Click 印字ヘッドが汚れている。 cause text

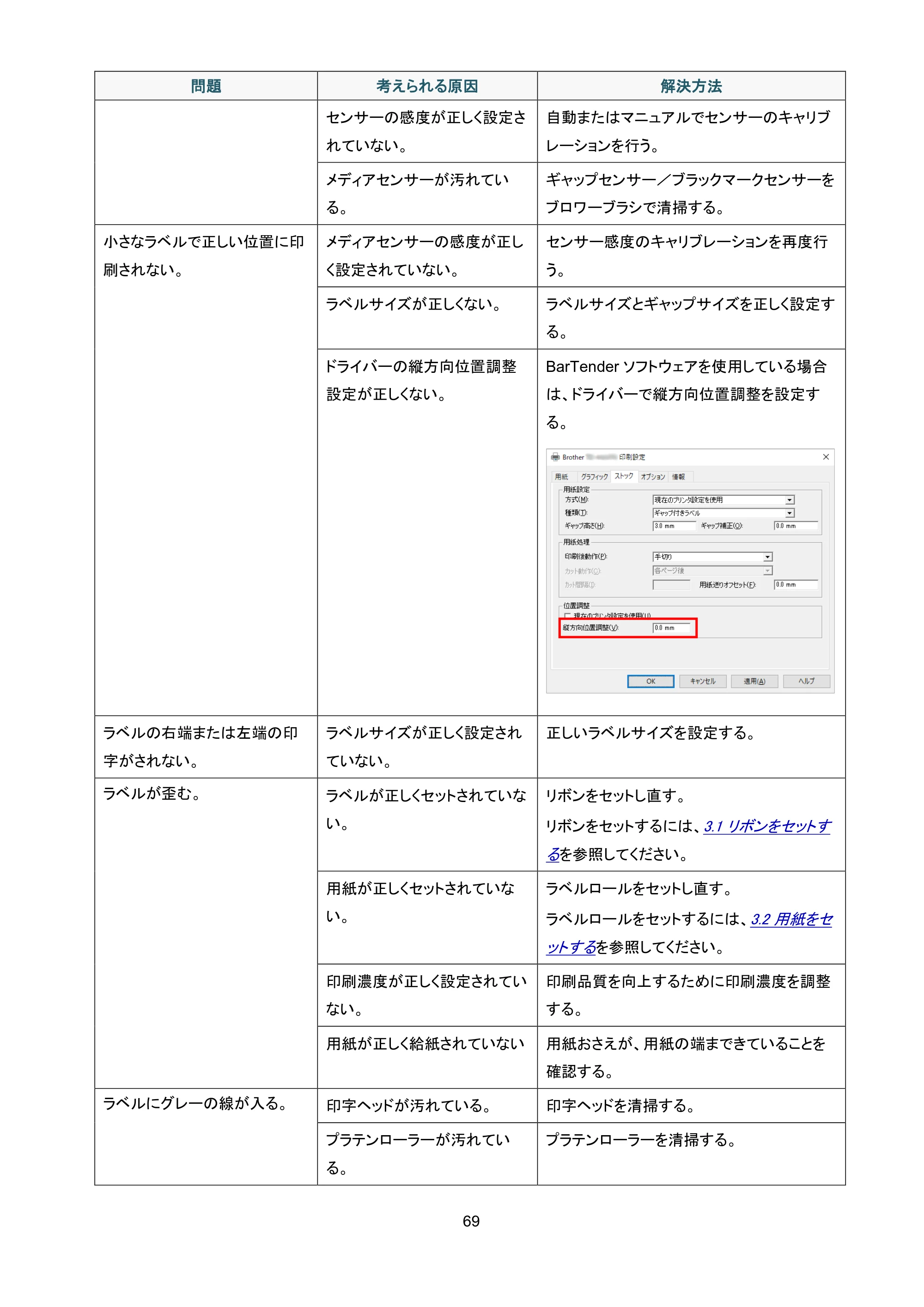click(x=409, y=1106)
